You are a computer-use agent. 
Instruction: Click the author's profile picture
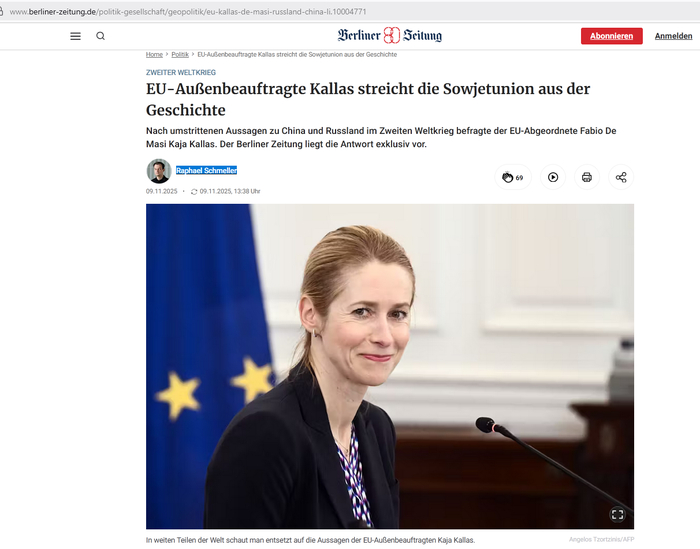pyautogui.click(x=159, y=171)
